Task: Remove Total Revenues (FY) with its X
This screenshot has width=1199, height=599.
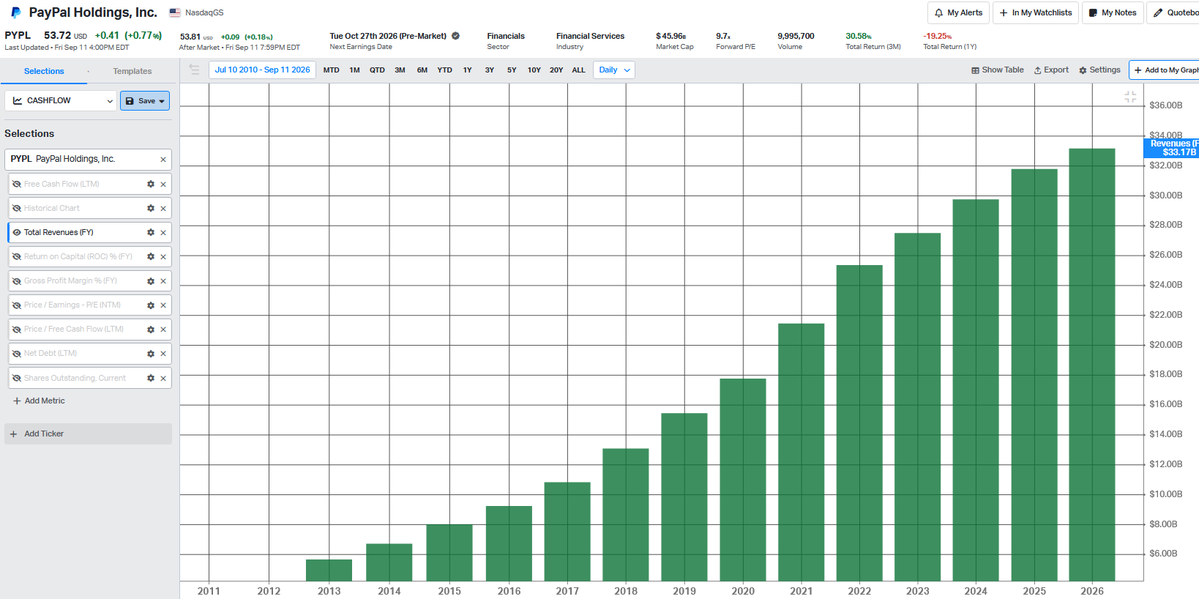Action: 163,232
